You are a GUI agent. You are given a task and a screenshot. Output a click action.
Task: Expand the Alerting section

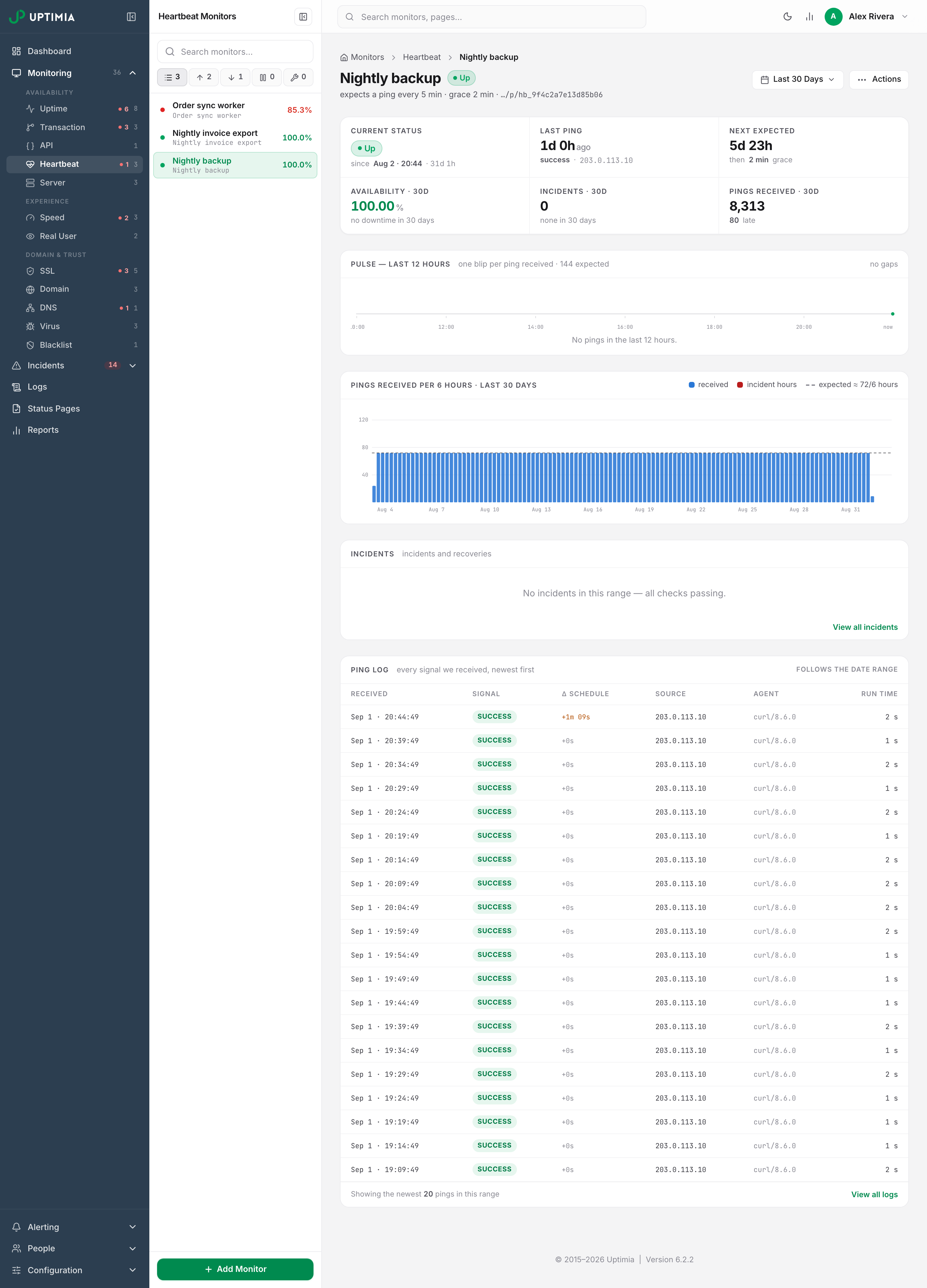74,1227
